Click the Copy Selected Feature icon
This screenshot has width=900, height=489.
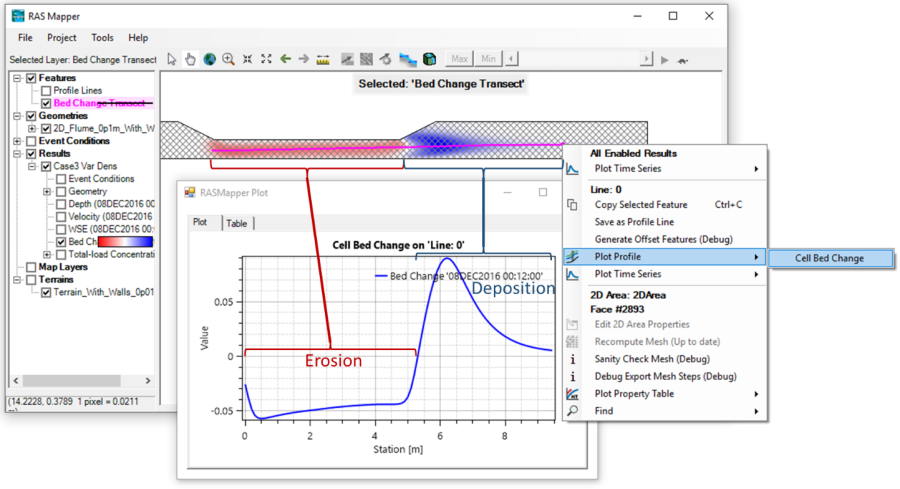(572, 205)
